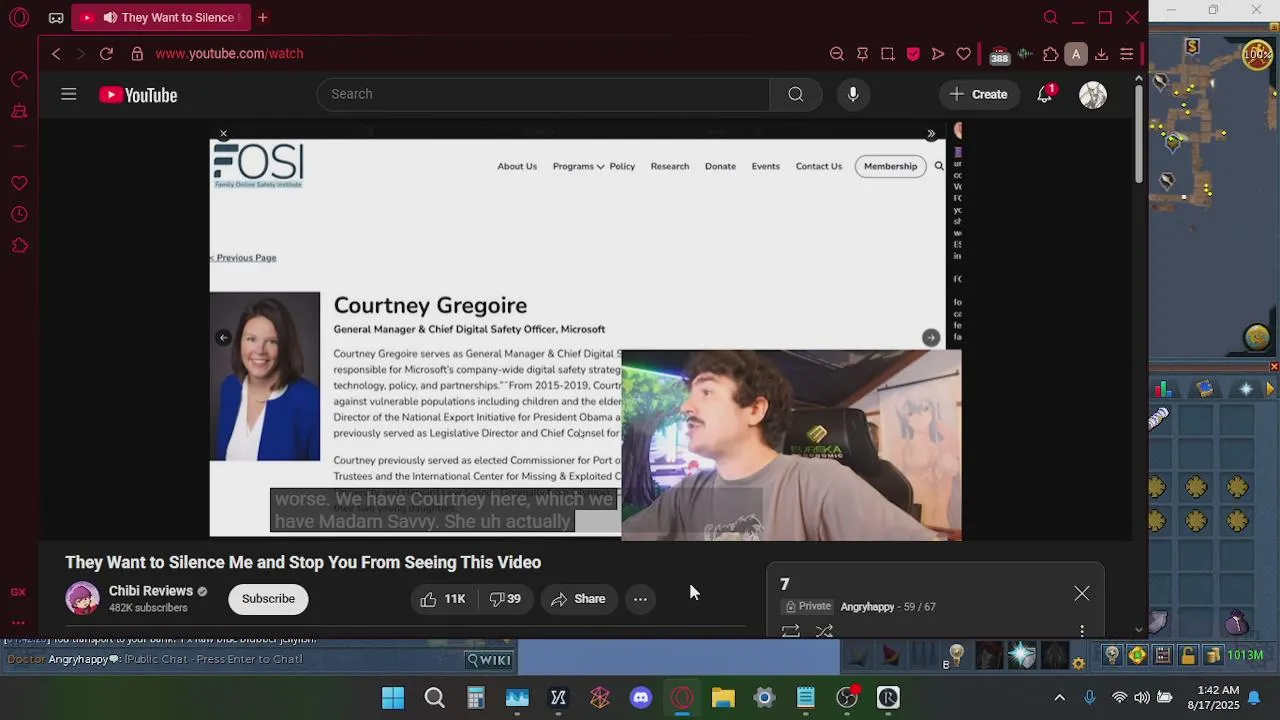The height and width of the screenshot is (720, 1280).
Task: Dislike the video with 39 dislikes
Action: [x=505, y=599]
